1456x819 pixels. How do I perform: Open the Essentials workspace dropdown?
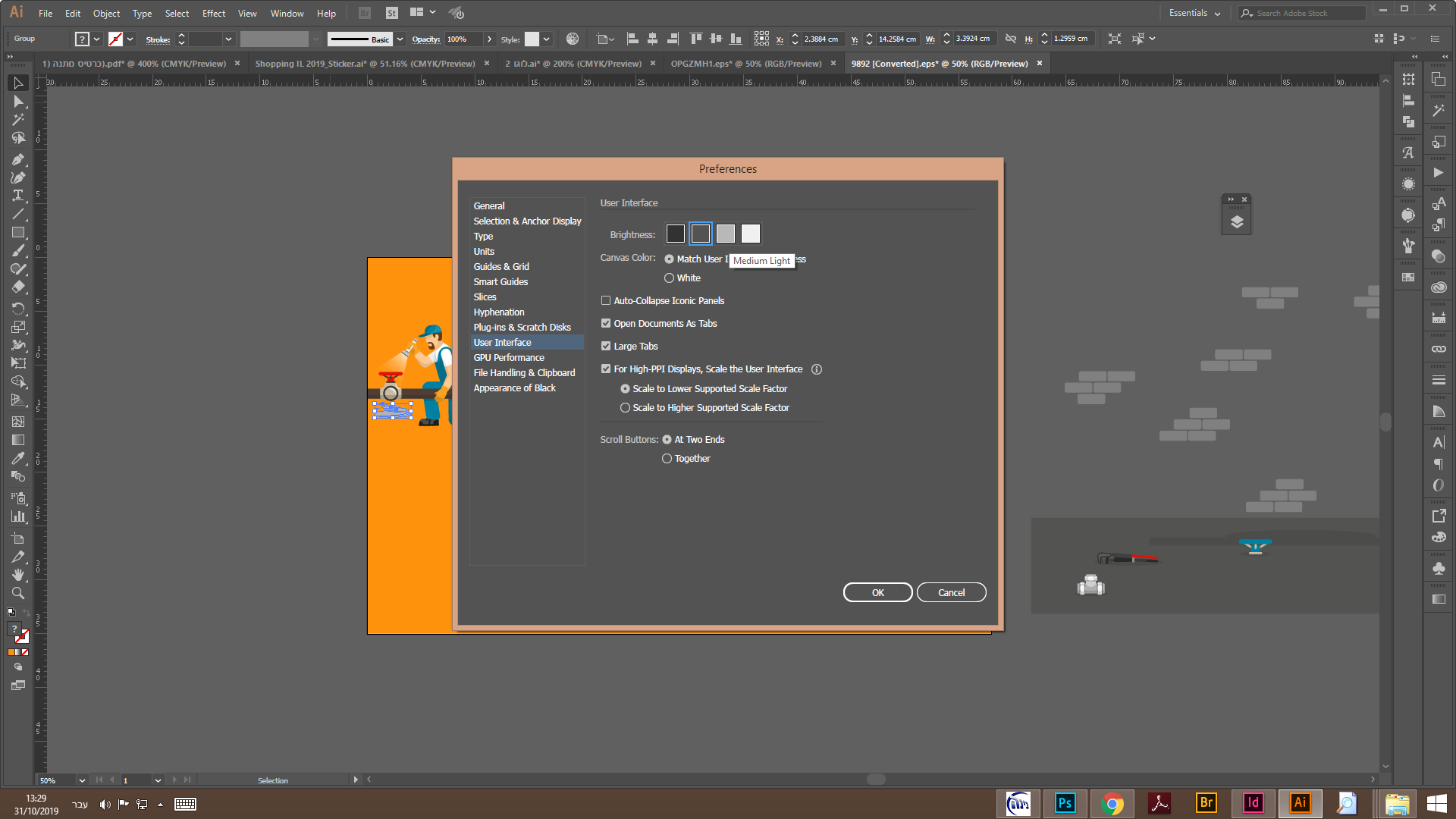(1194, 13)
